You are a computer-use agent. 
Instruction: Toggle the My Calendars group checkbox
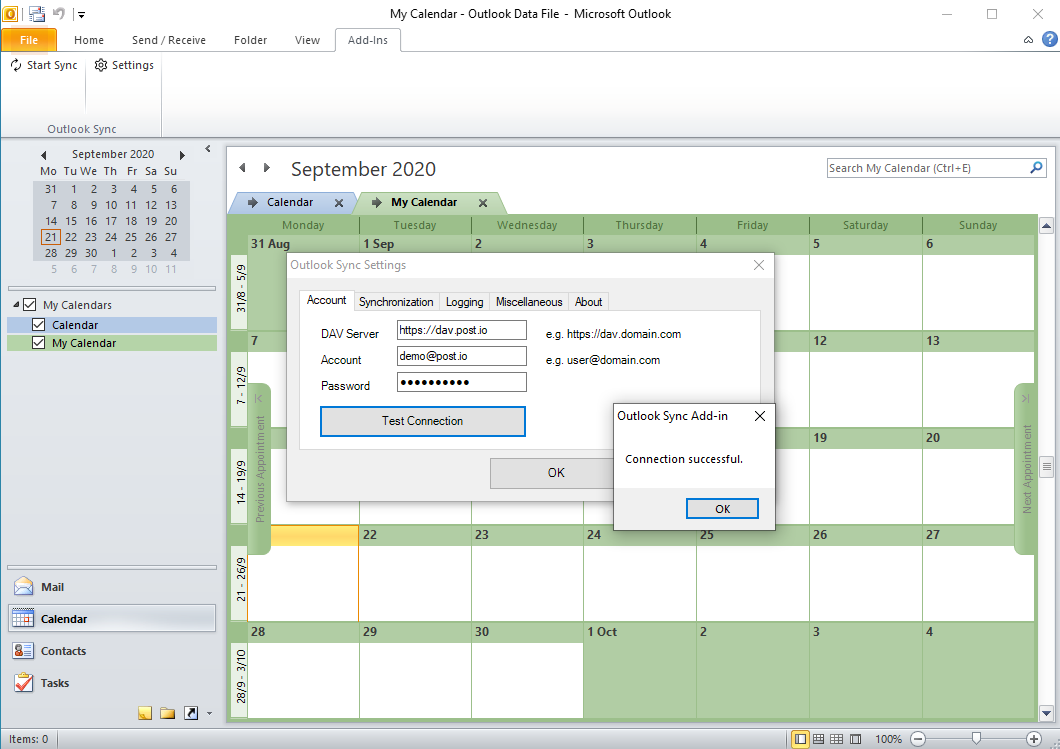(30, 305)
